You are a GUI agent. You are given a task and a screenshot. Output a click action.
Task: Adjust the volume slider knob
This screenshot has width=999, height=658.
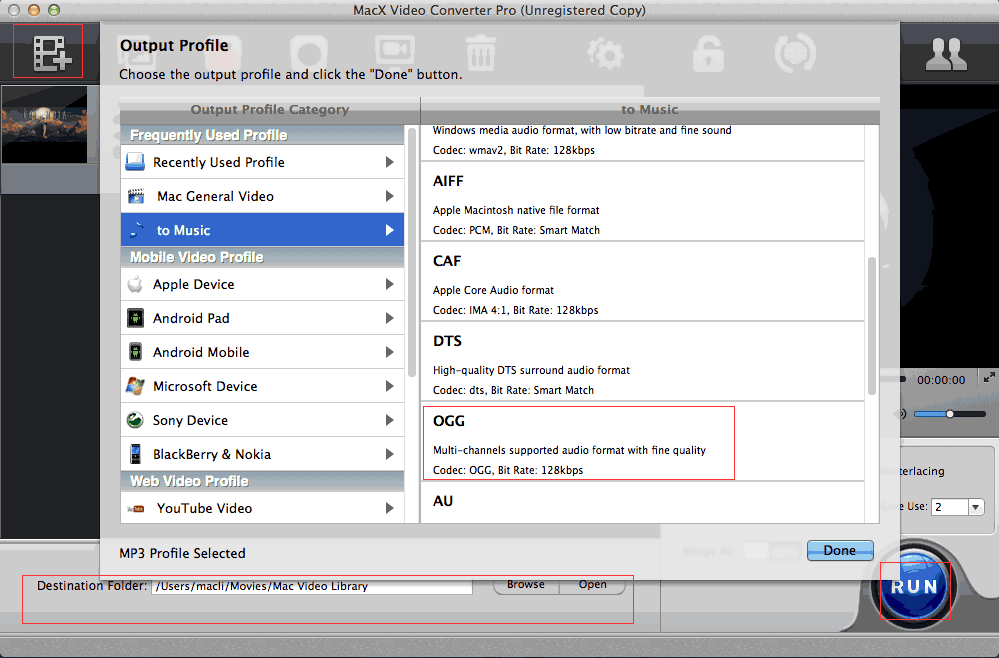tap(949, 414)
